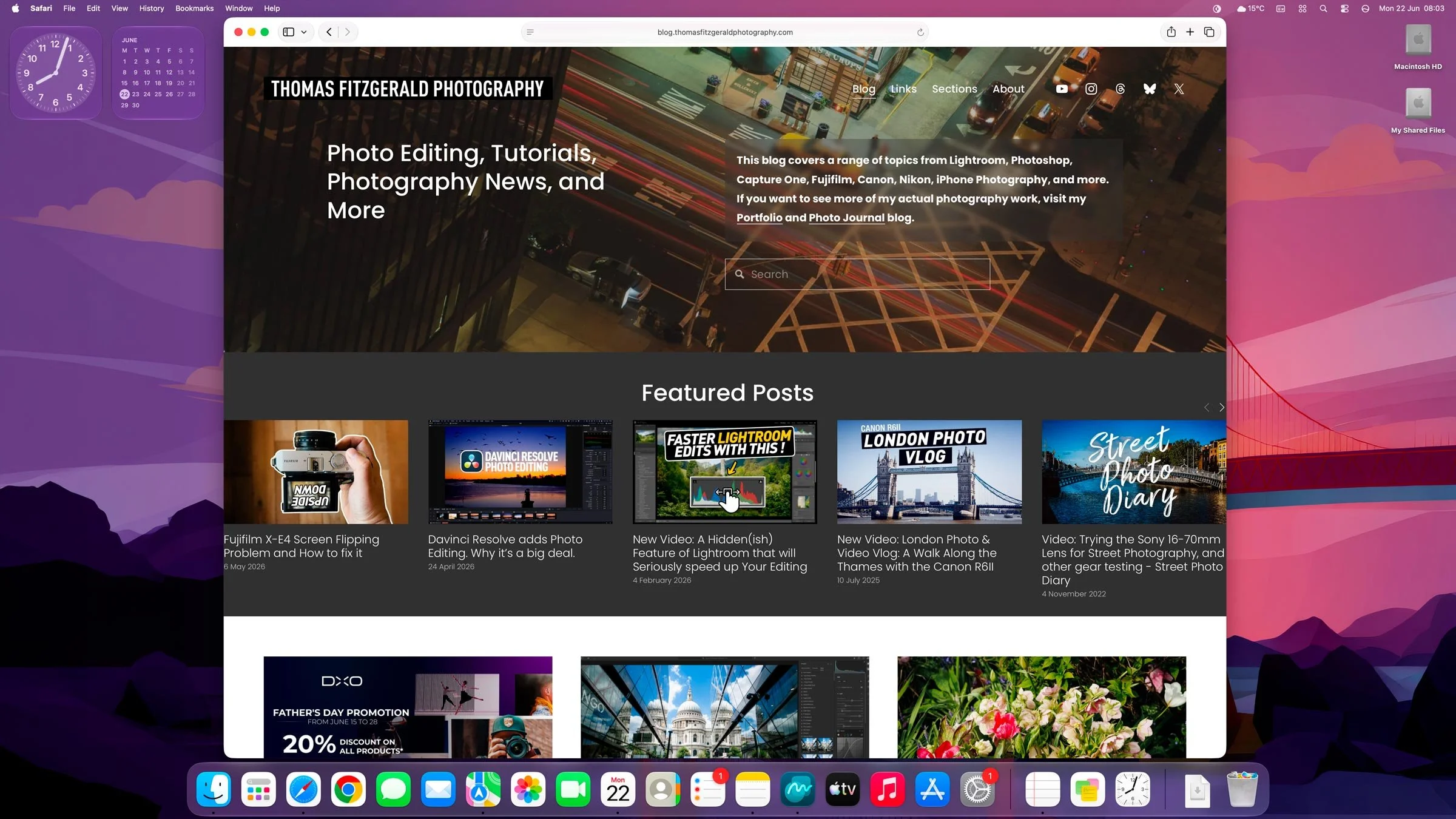Open the YouTube social icon in site header
The width and height of the screenshot is (1456, 819).
click(x=1062, y=89)
